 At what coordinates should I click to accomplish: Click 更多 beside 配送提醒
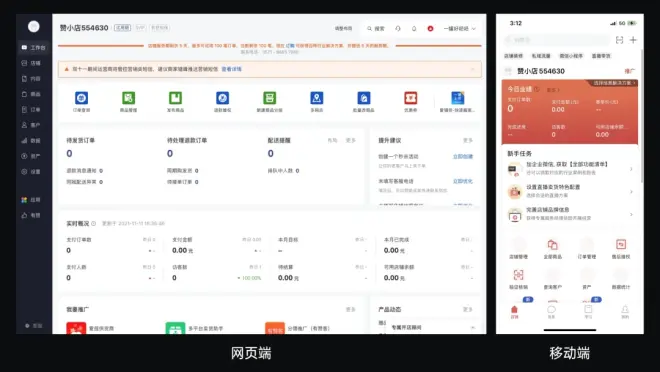click(351, 141)
